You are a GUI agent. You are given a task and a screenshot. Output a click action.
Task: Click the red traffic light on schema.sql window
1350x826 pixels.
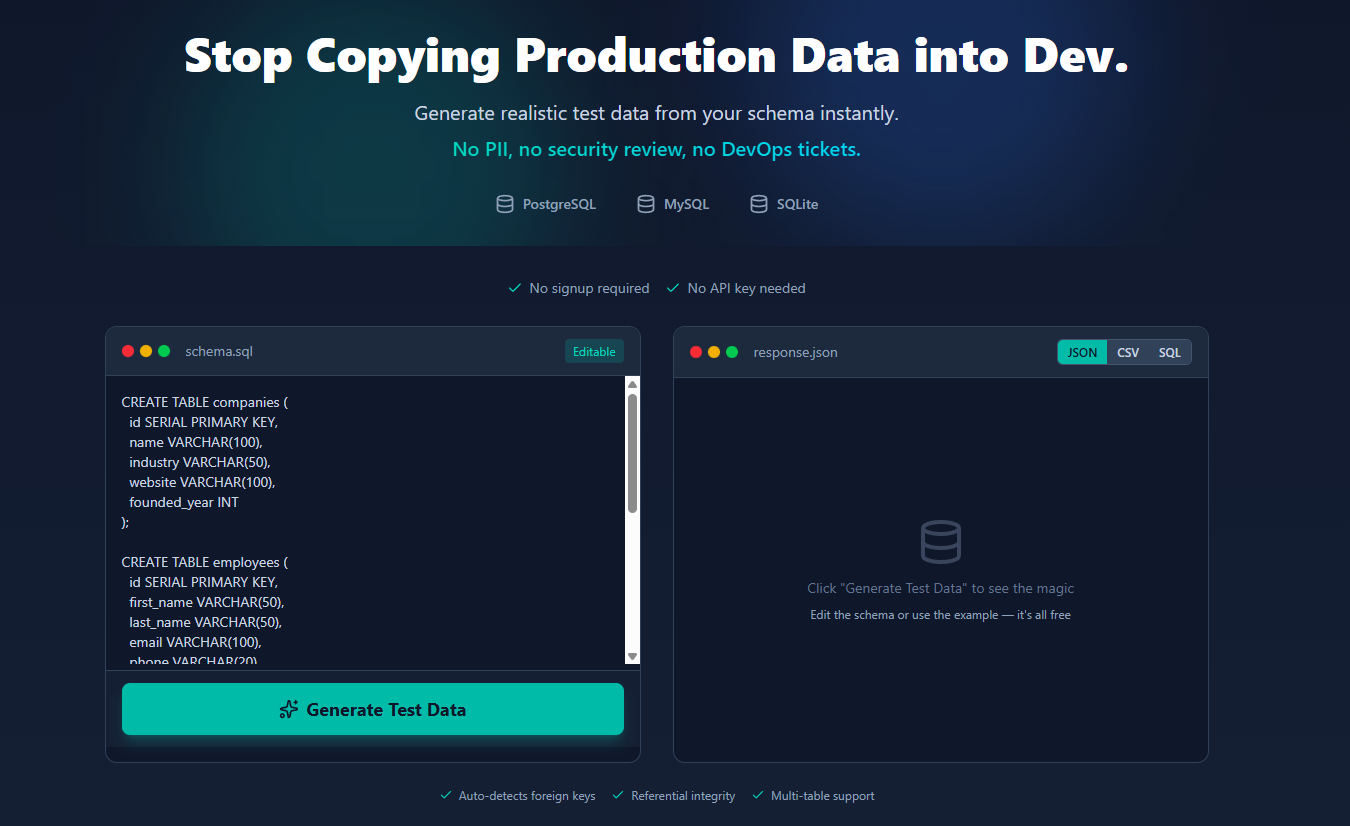[128, 350]
